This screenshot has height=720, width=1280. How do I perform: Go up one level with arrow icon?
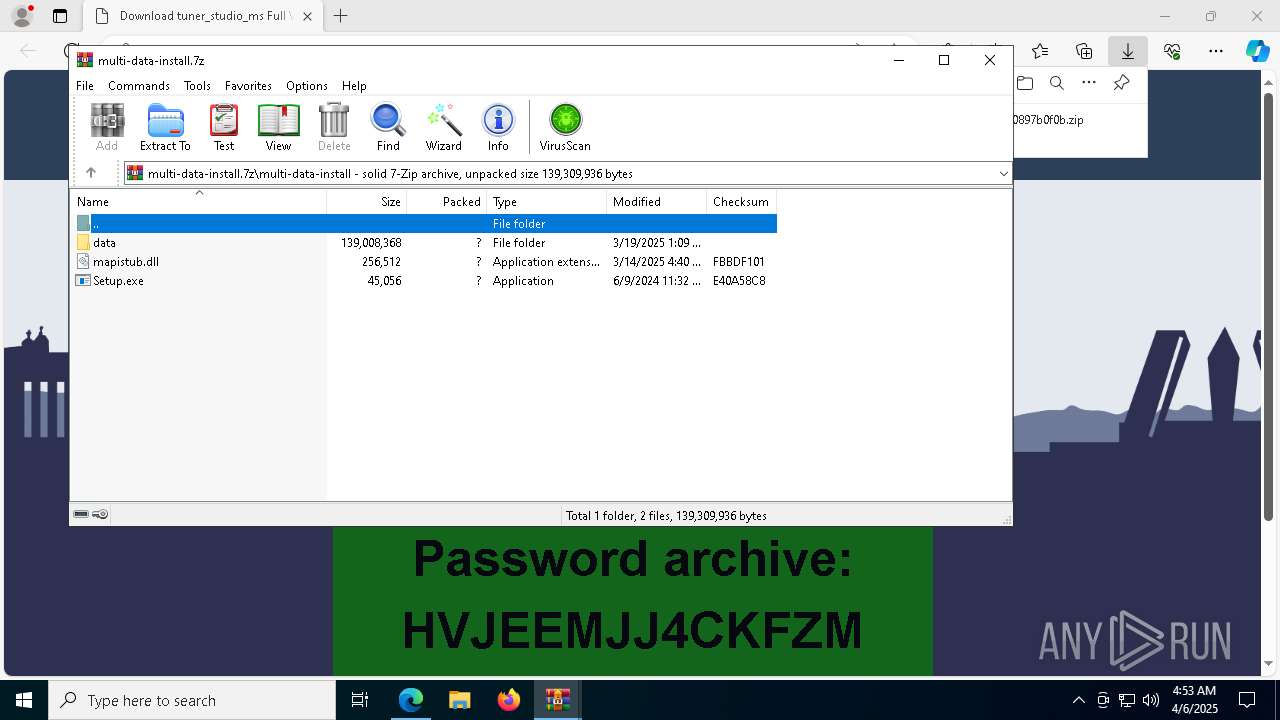point(91,173)
